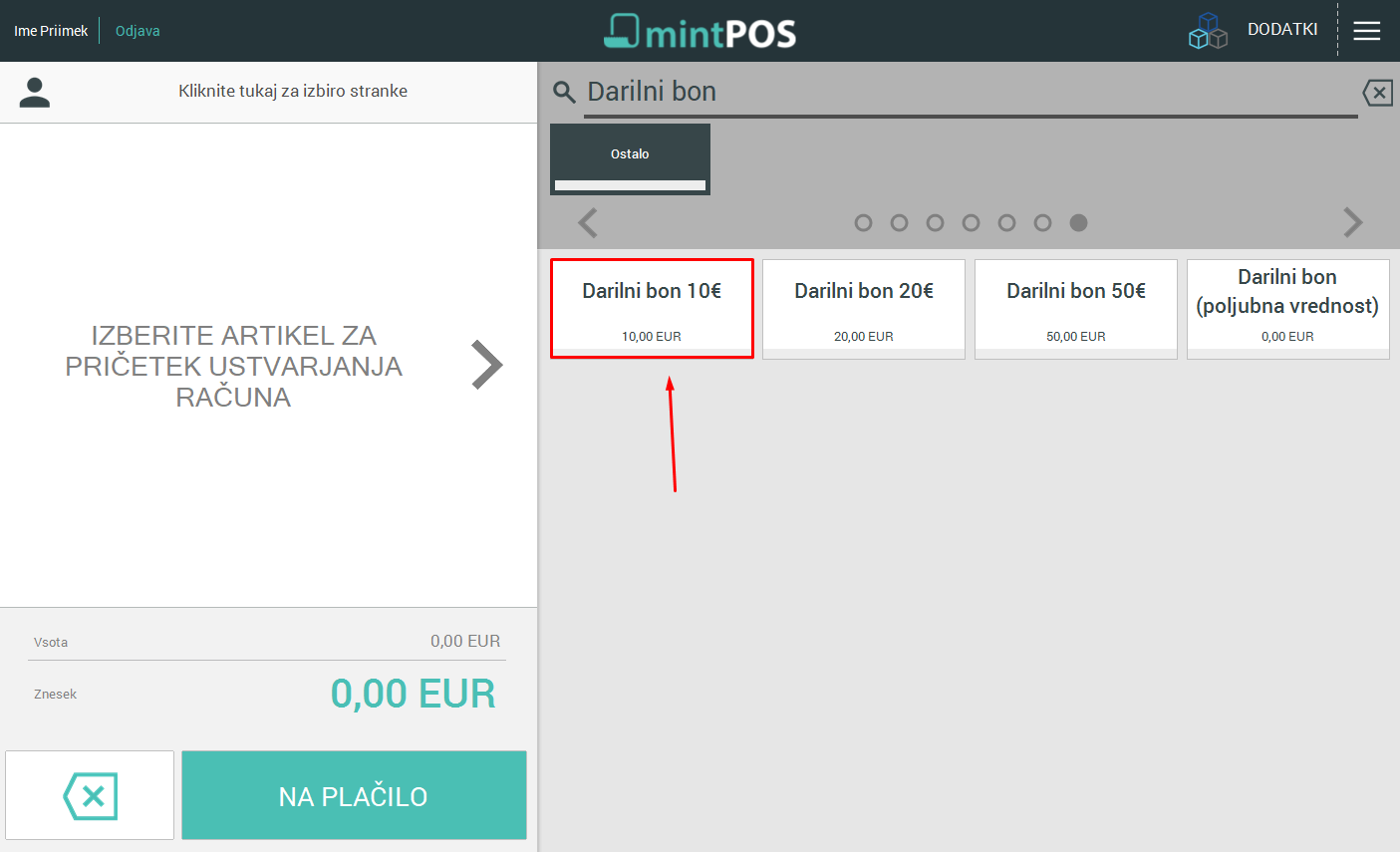This screenshot has width=1400, height=852.
Task: Click the customer person icon
Action: point(35,92)
